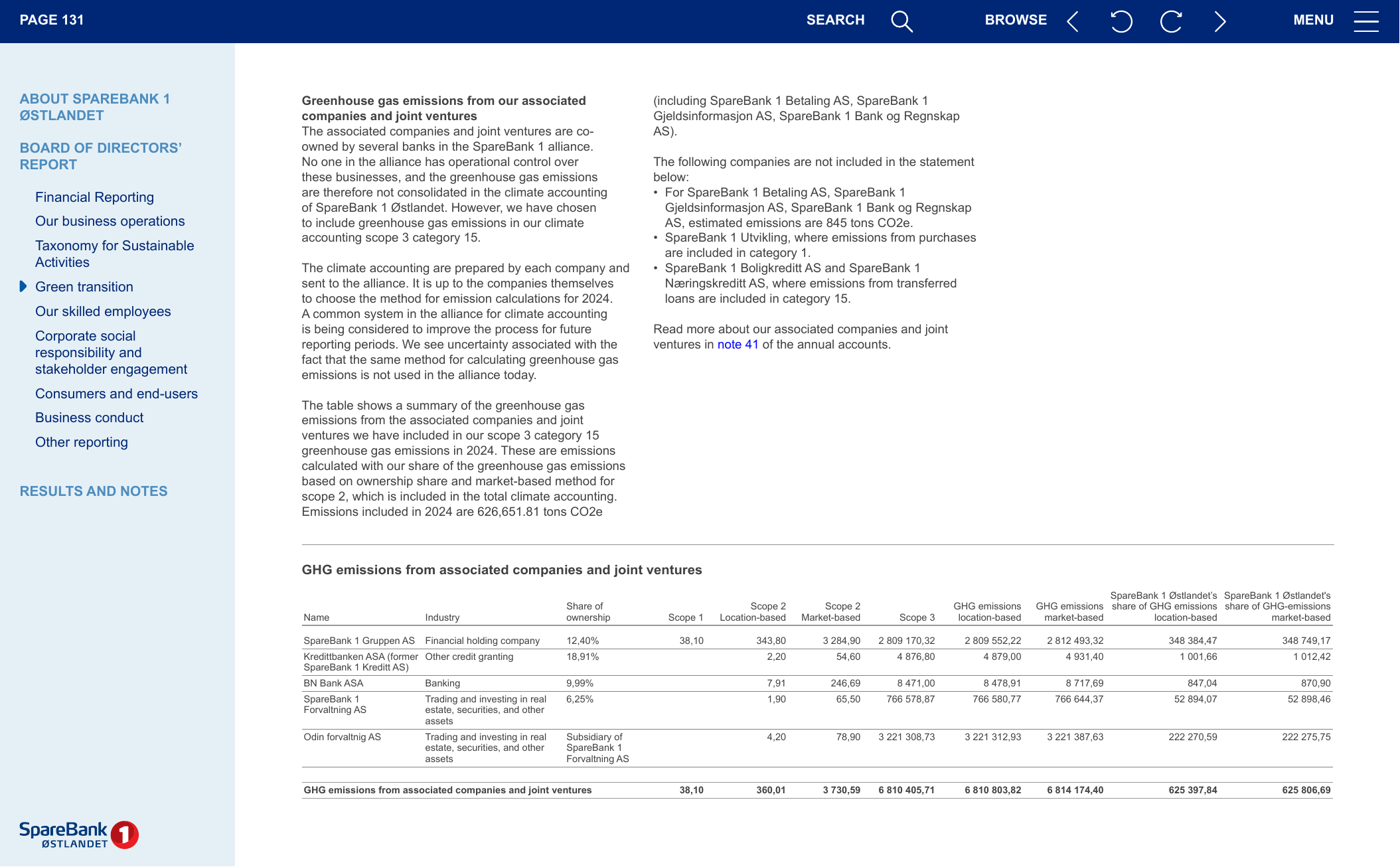Open Financial Reporting in sidebar
Viewport: 1400px width, 867px height.
(x=94, y=197)
